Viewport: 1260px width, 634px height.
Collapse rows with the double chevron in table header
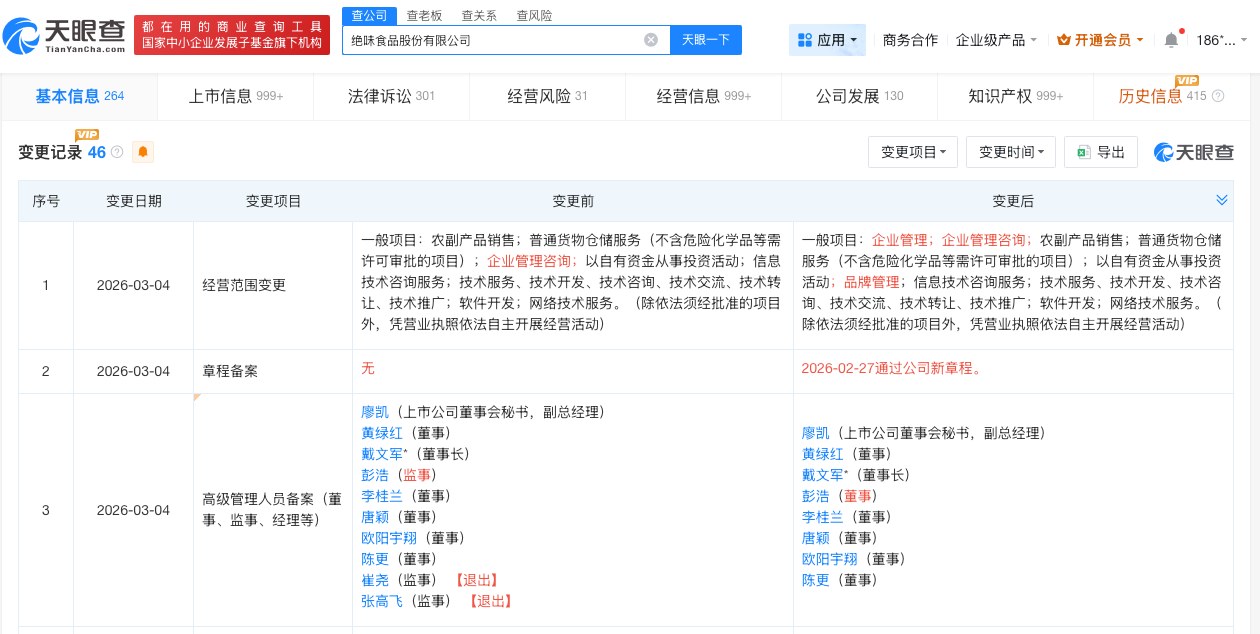1222,200
